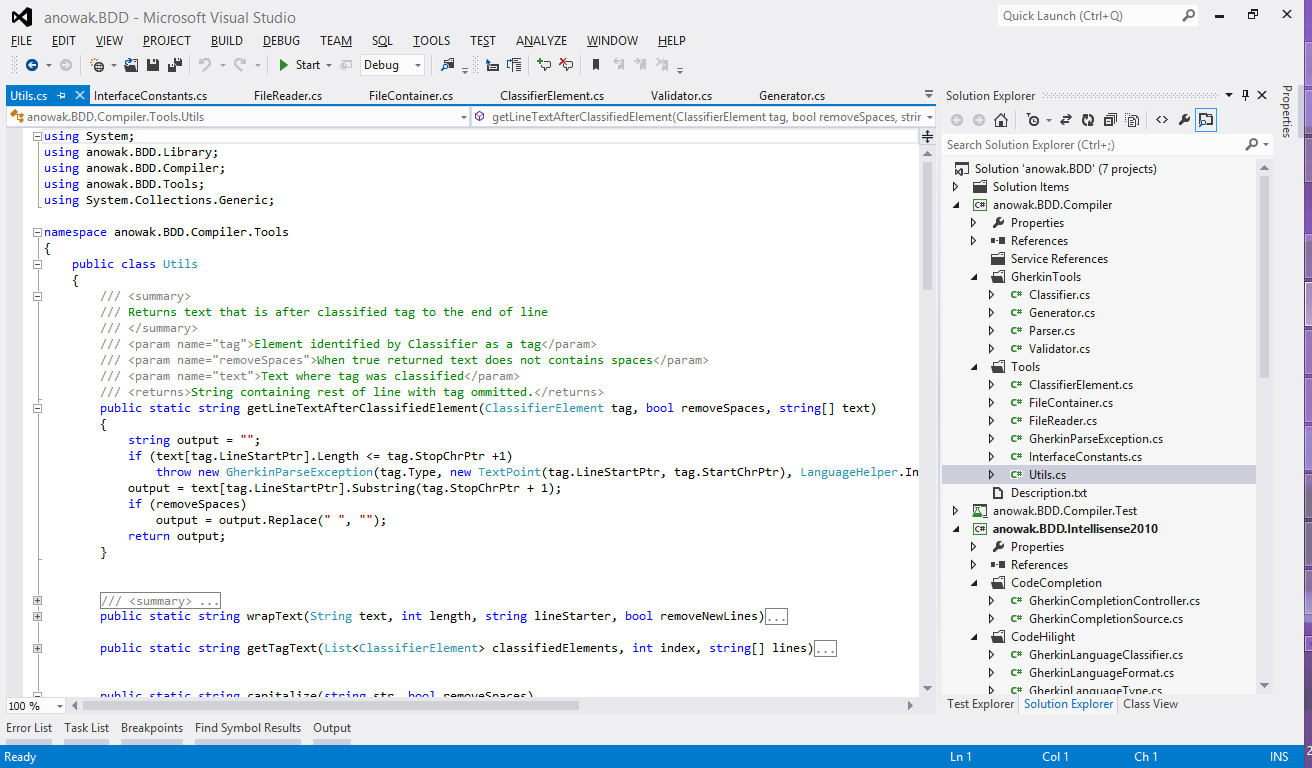Image resolution: width=1312 pixels, height=768 pixels.
Task: Toggle the pin on the Utils.cs tab
Action: pyautogui.click(x=61, y=96)
